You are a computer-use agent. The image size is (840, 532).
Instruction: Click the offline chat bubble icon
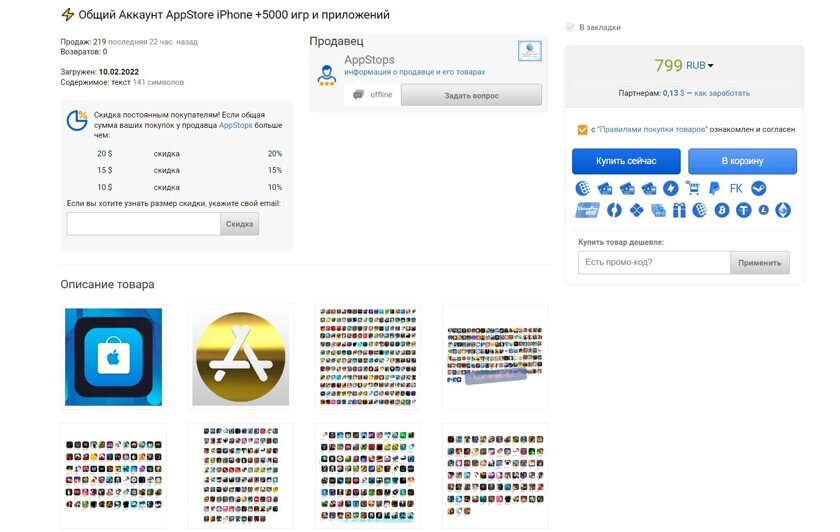[x=358, y=95]
